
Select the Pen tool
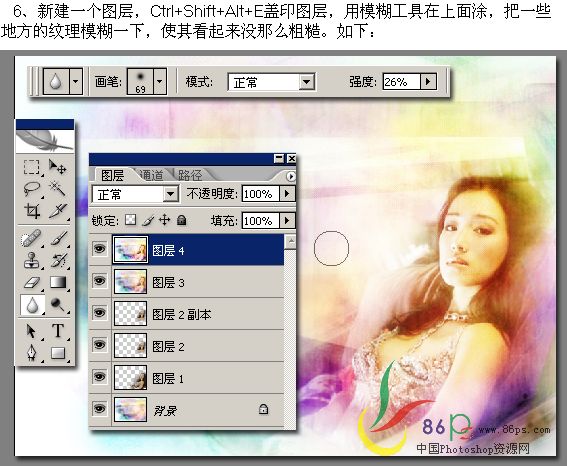[x=31, y=352]
